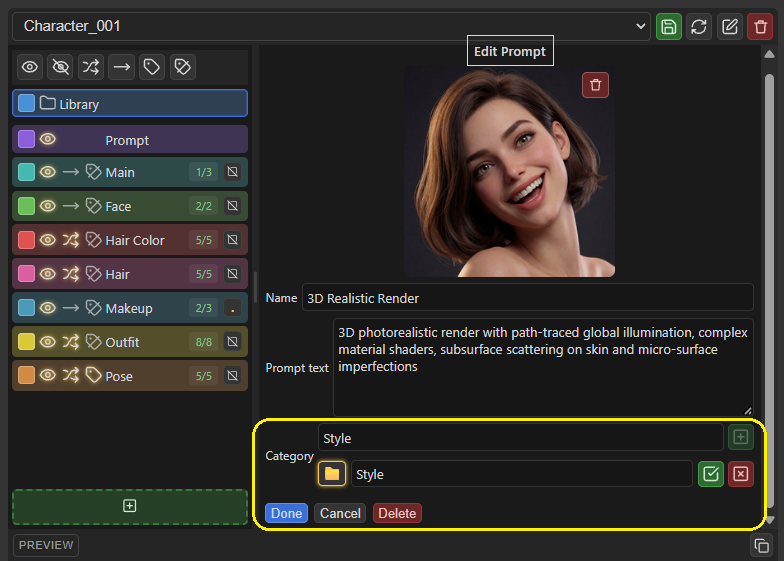Click the shuffle toolbar icon
The image size is (784, 561).
click(x=91, y=67)
